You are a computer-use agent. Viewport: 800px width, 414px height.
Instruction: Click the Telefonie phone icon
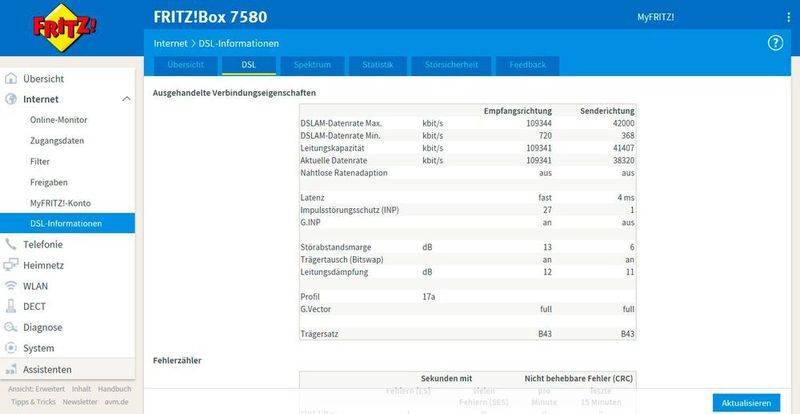11,244
